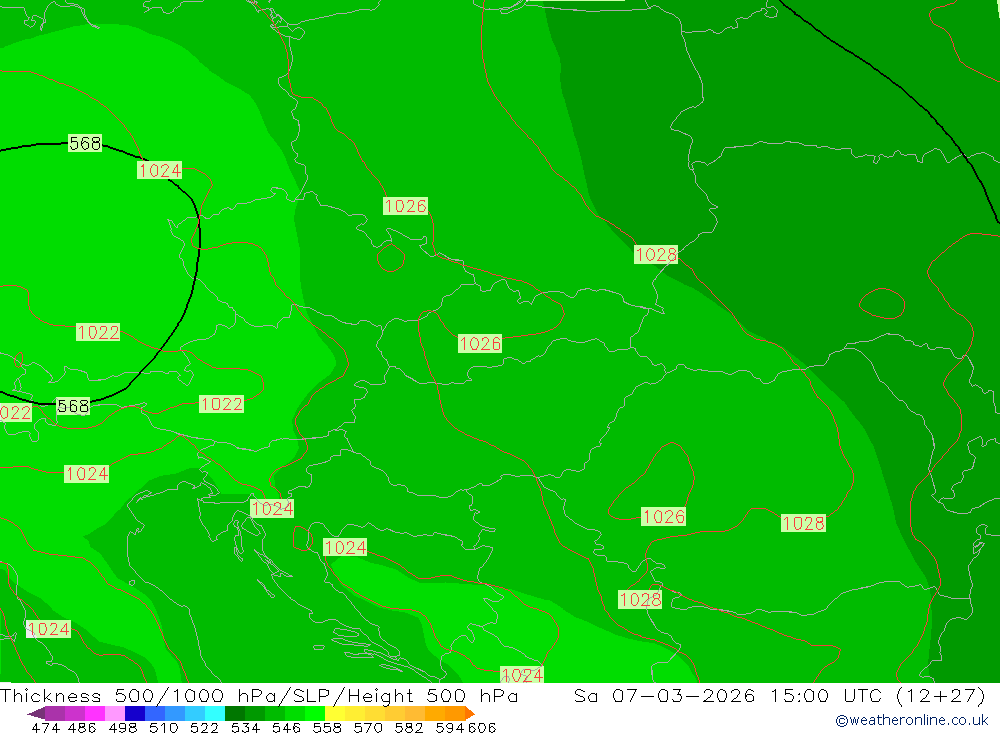Click the 568 label beside the topmost 1024 label
Image resolution: width=1000 pixels, height=733 pixels.
pos(85,144)
